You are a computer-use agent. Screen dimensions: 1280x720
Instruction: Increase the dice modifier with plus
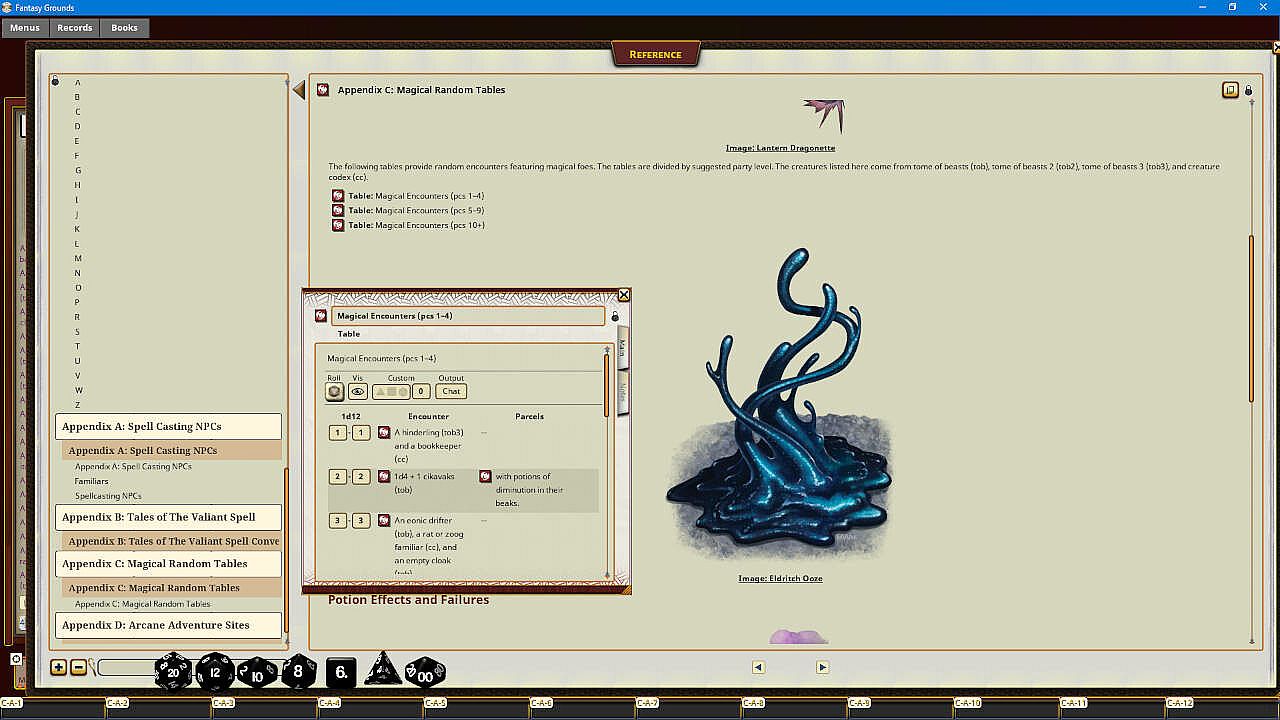pyautogui.click(x=58, y=667)
